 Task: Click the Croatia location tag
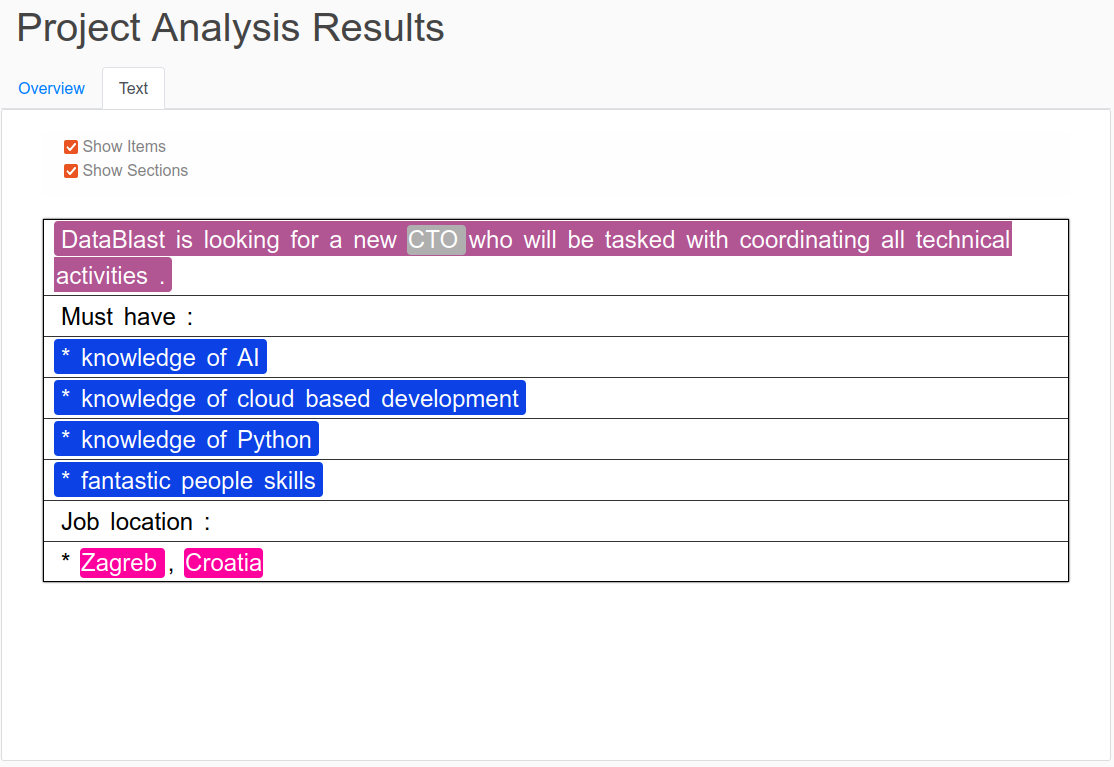tap(223, 562)
